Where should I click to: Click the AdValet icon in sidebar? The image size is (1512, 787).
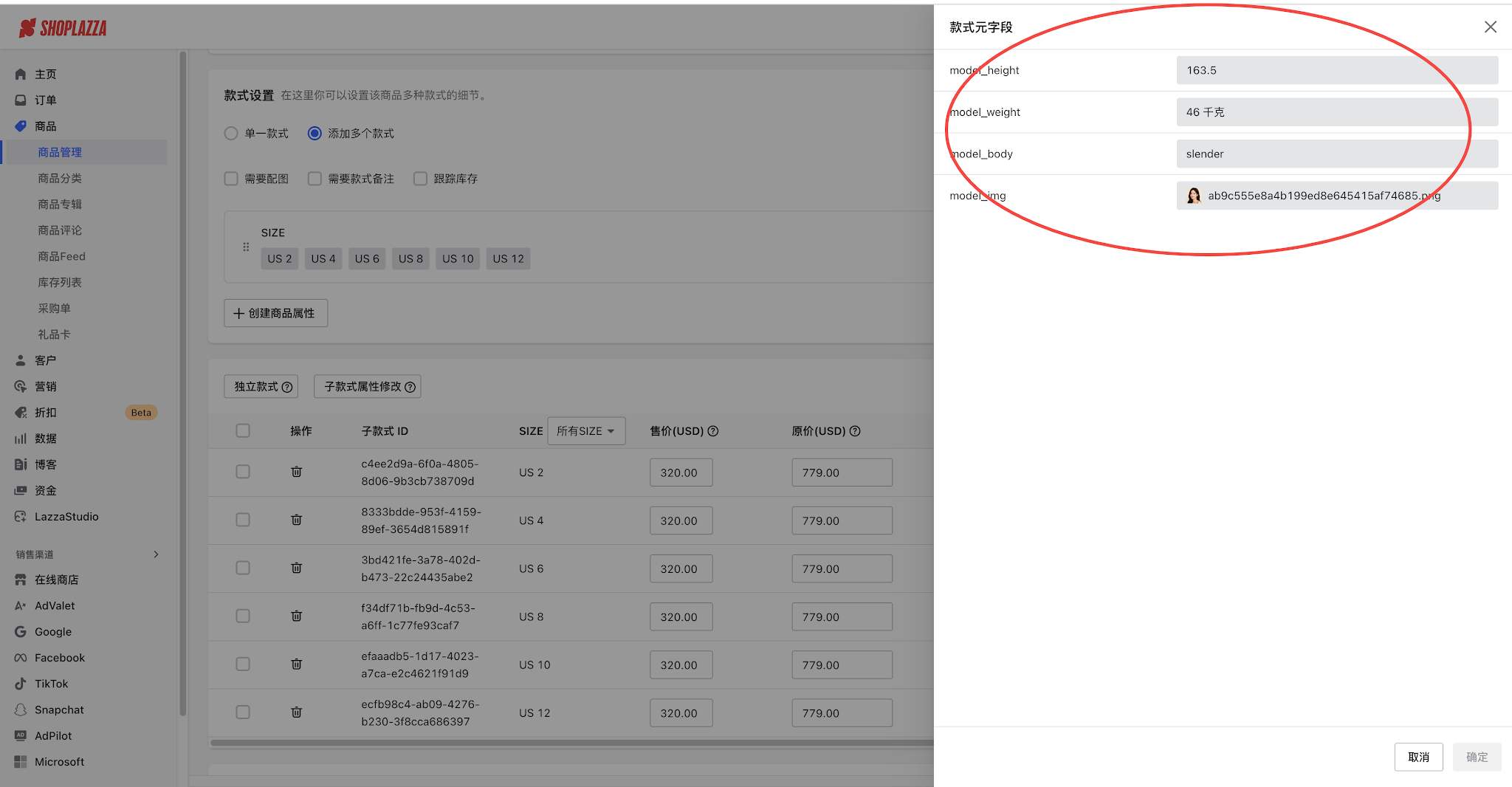(x=21, y=605)
